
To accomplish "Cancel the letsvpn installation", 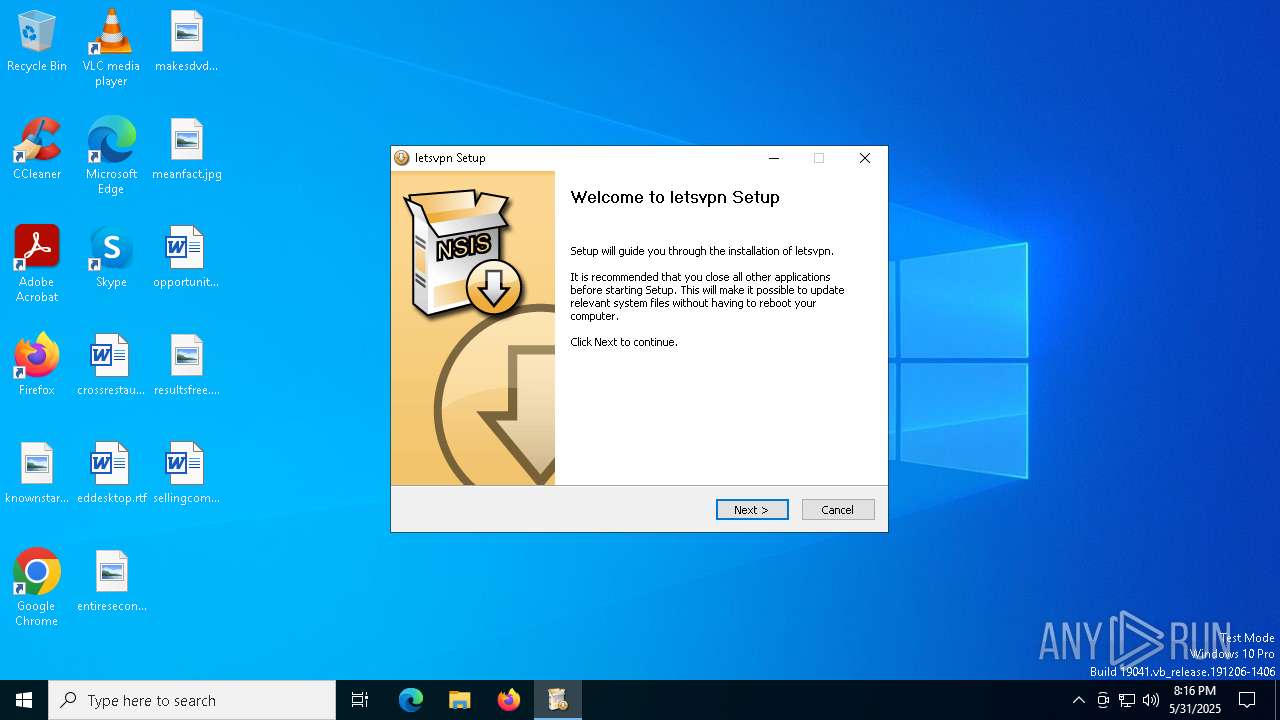I will (838, 510).
